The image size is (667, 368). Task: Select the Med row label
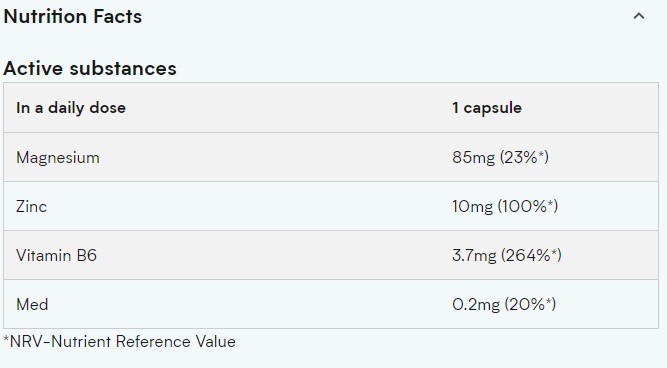(x=32, y=304)
